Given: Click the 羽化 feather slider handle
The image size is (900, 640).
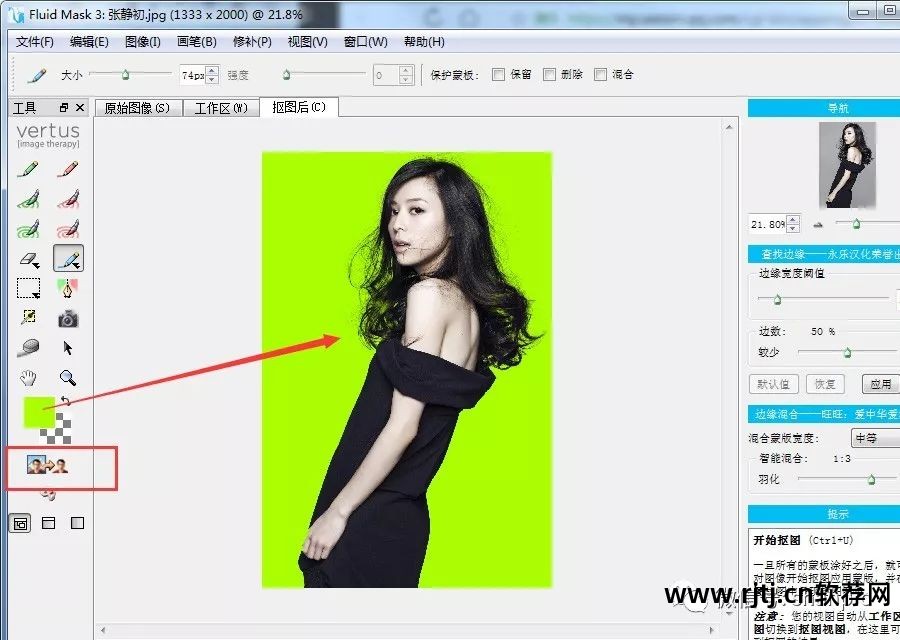Looking at the screenshot, I should coord(871,479).
